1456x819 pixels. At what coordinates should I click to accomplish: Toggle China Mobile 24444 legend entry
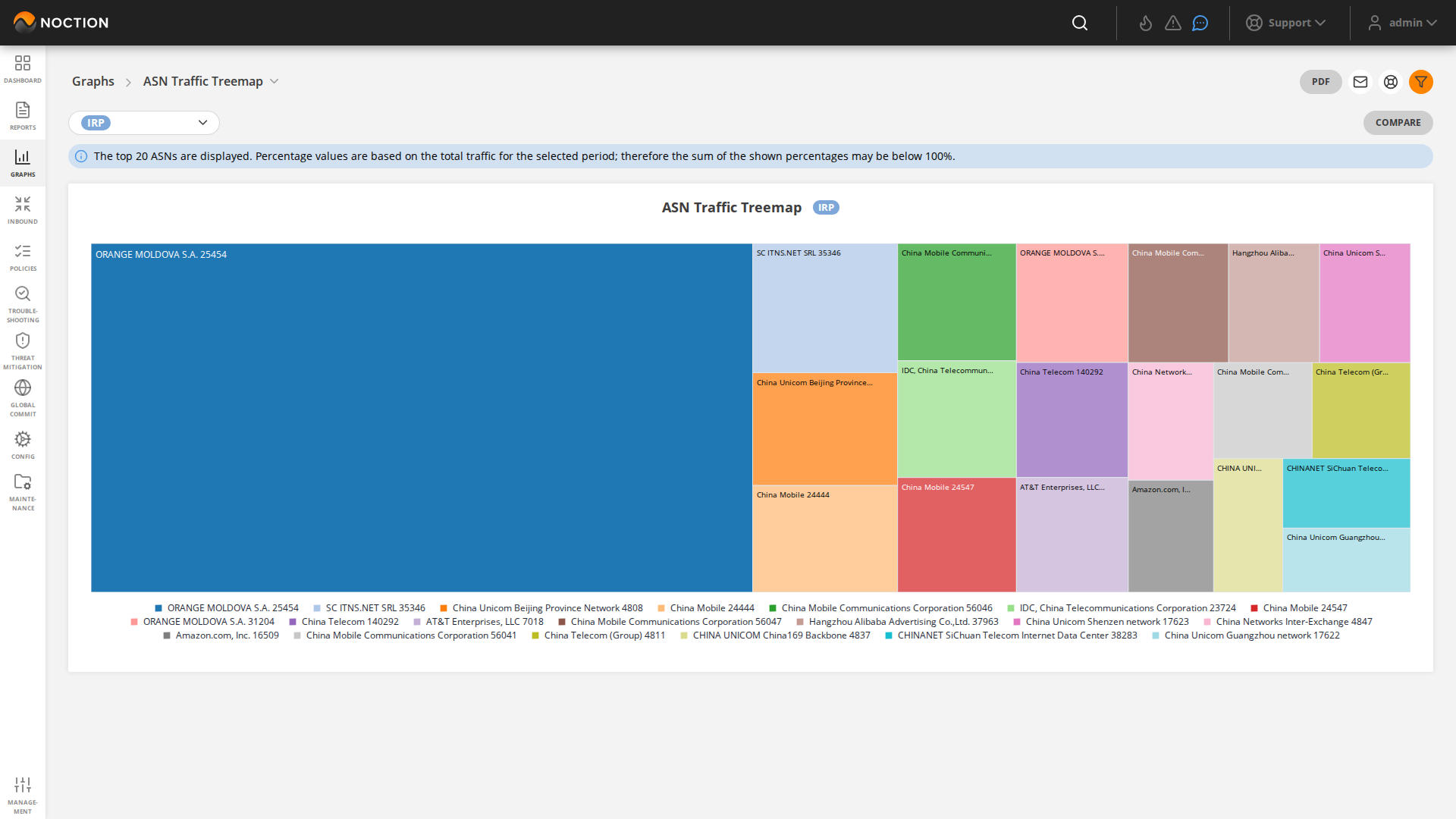click(705, 608)
